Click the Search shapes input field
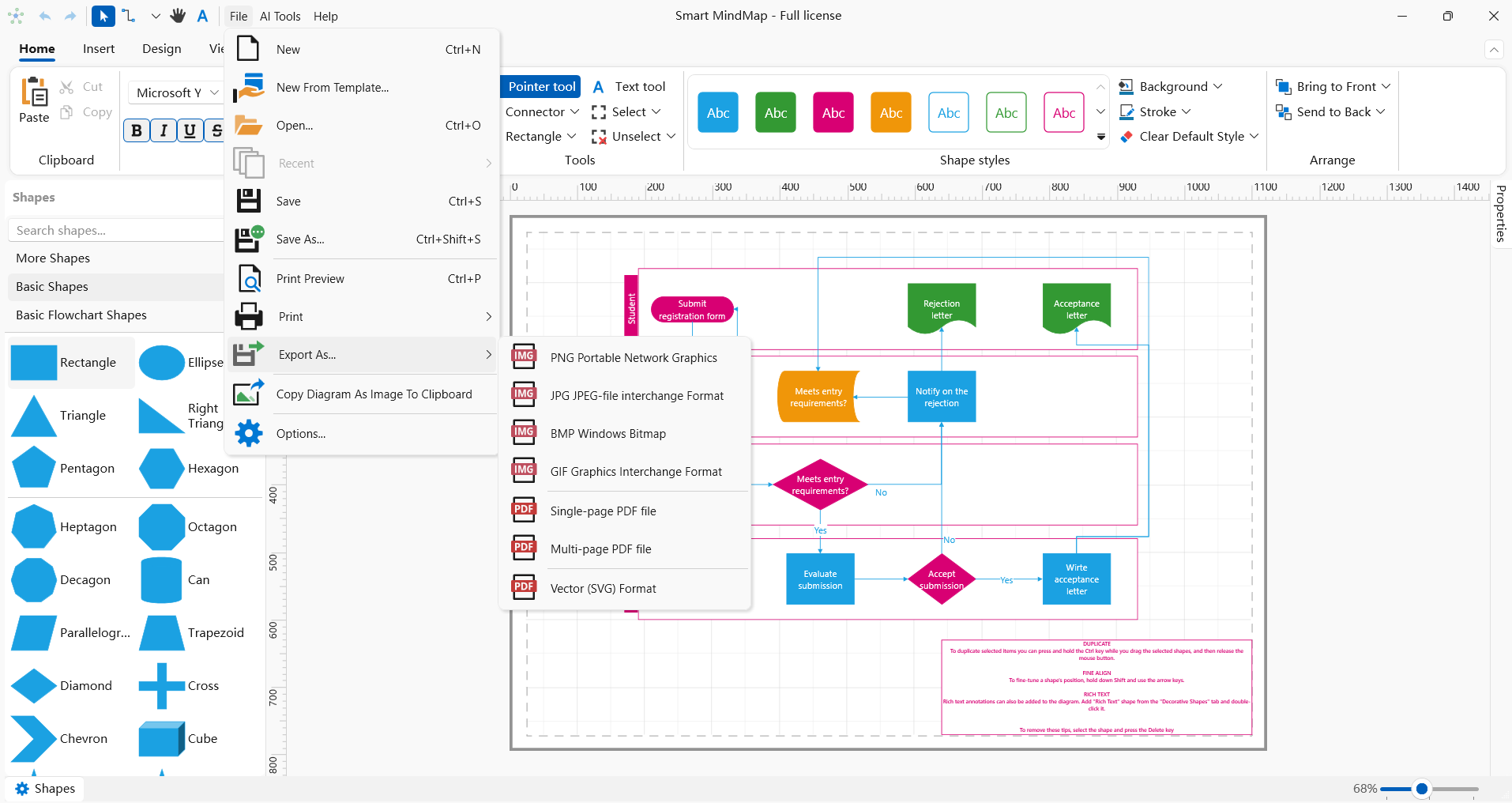 point(115,230)
